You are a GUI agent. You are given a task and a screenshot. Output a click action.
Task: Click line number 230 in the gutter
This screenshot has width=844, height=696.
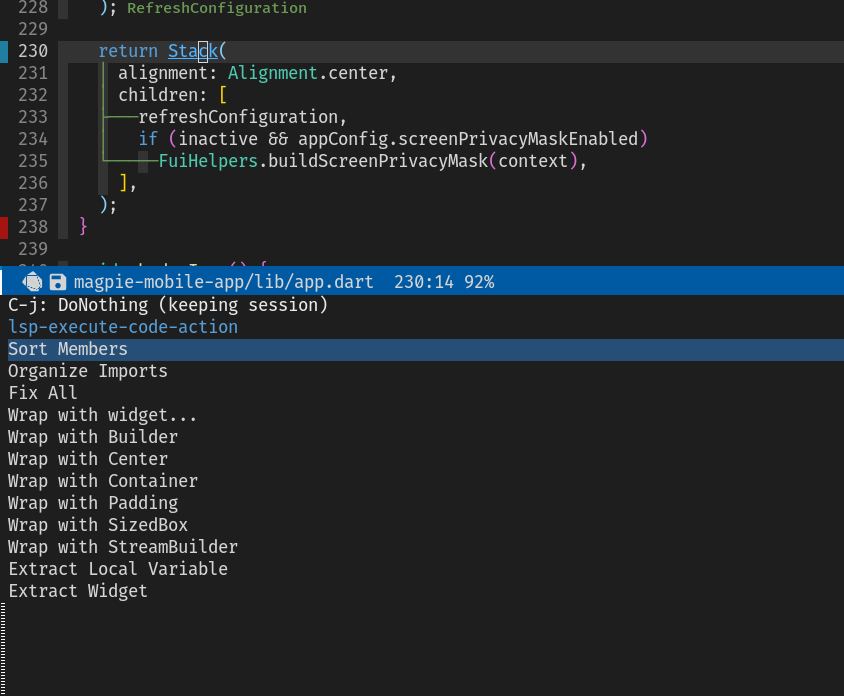pos(33,51)
